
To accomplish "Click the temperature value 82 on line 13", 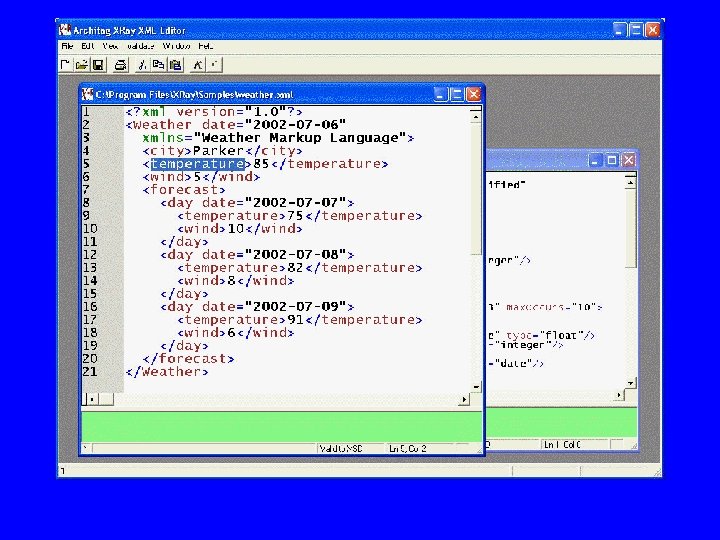I will 295,268.
